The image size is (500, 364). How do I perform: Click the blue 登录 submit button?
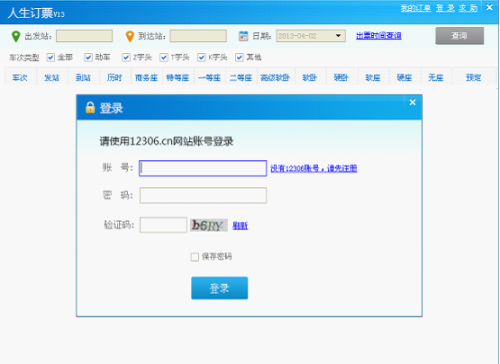[x=220, y=288]
